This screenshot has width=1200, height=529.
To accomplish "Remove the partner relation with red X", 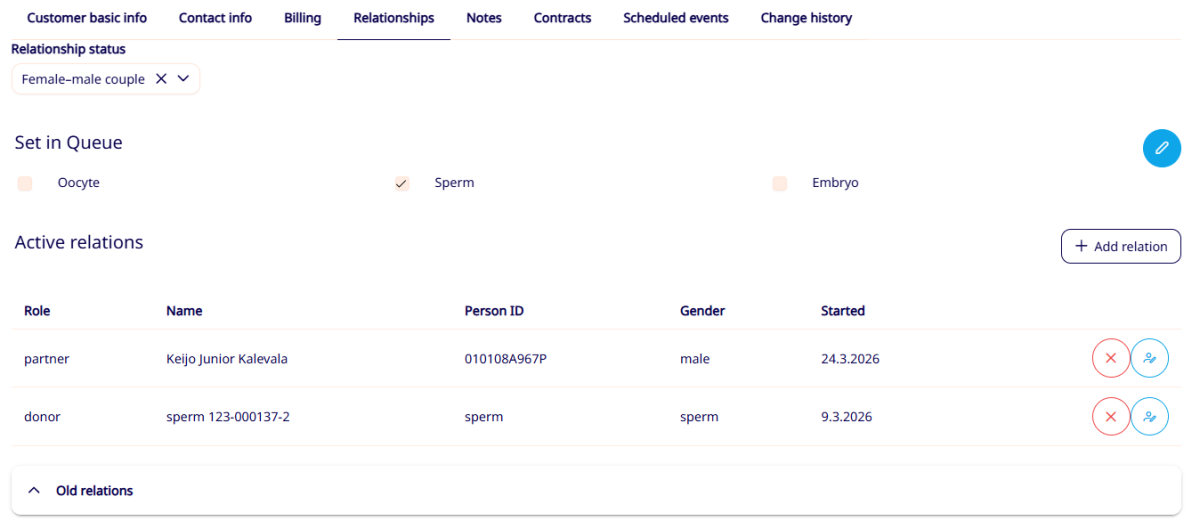I will click(1110, 358).
